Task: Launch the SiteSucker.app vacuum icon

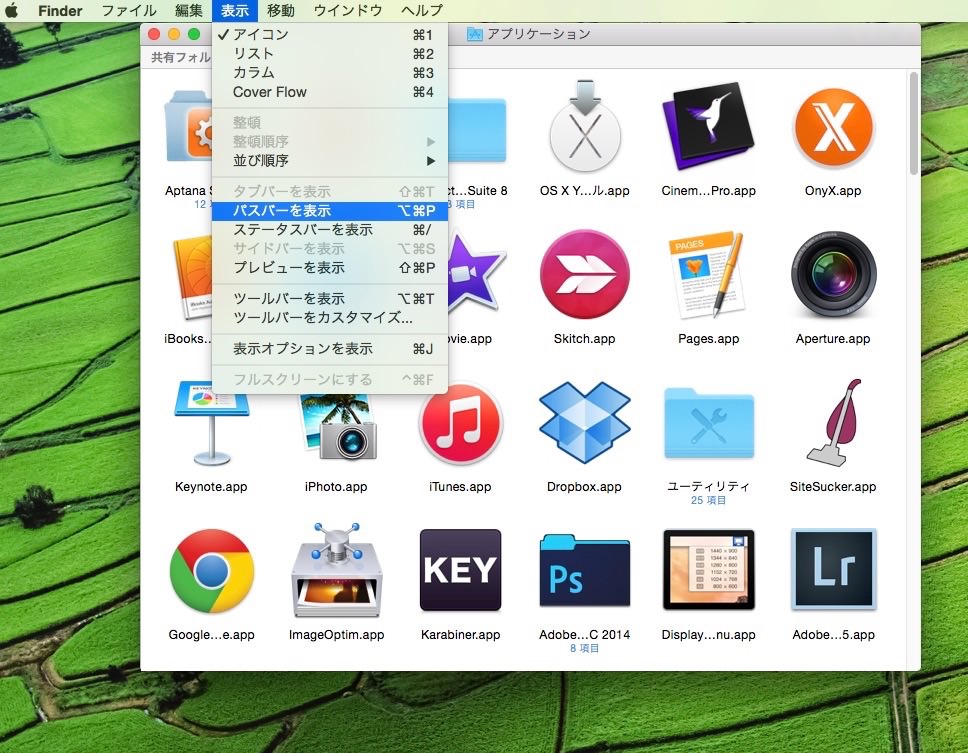Action: (834, 423)
